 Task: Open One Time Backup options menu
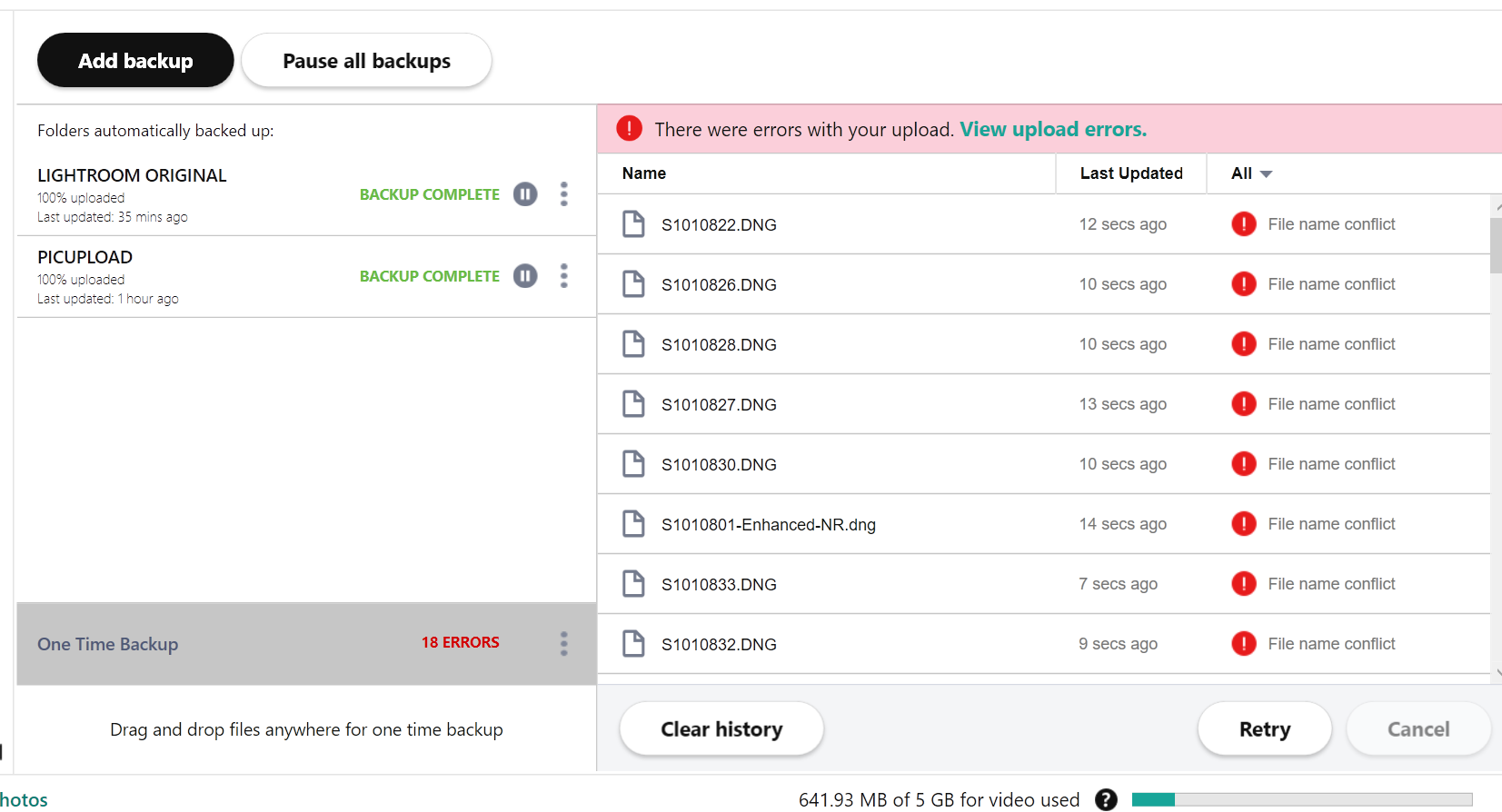(564, 644)
